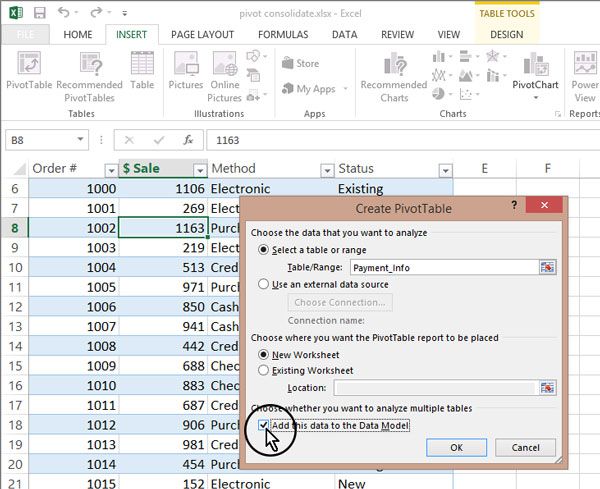Click the Table/Range input field
Viewport: 600px width, 489px height.
(x=444, y=267)
